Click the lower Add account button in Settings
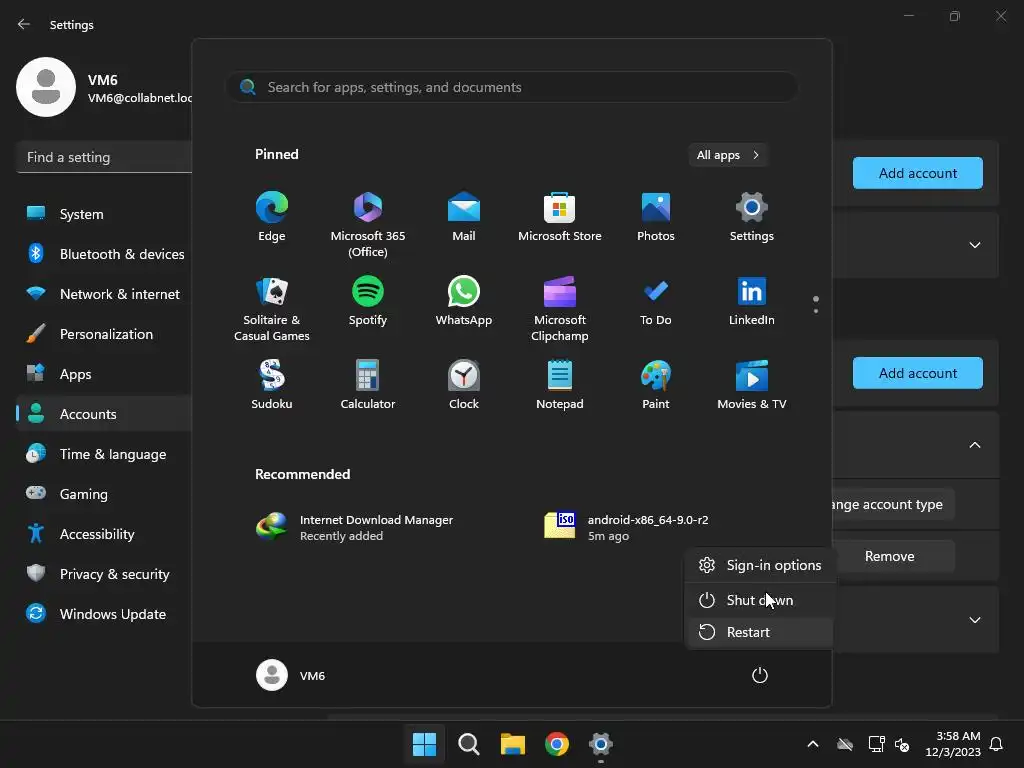 (918, 373)
